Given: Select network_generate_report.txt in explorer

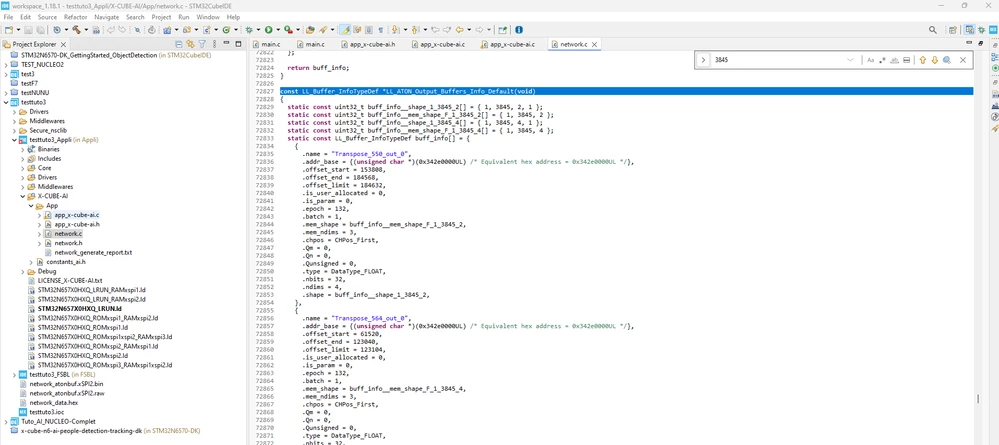Looking at the screenshot, I should (x=93, y=252).
